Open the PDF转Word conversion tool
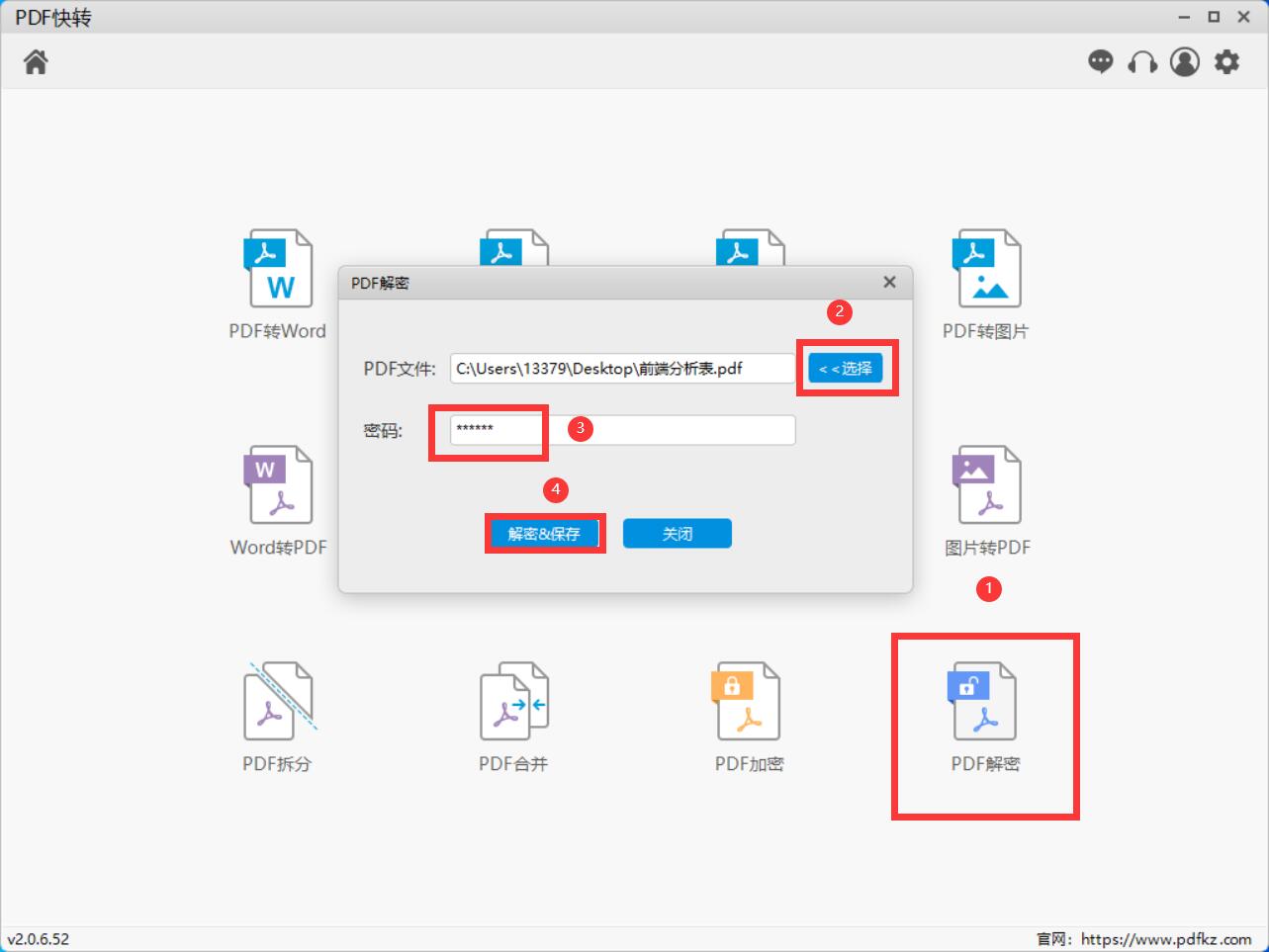This screenshot has width=1269, height=952. click(278, 282)
